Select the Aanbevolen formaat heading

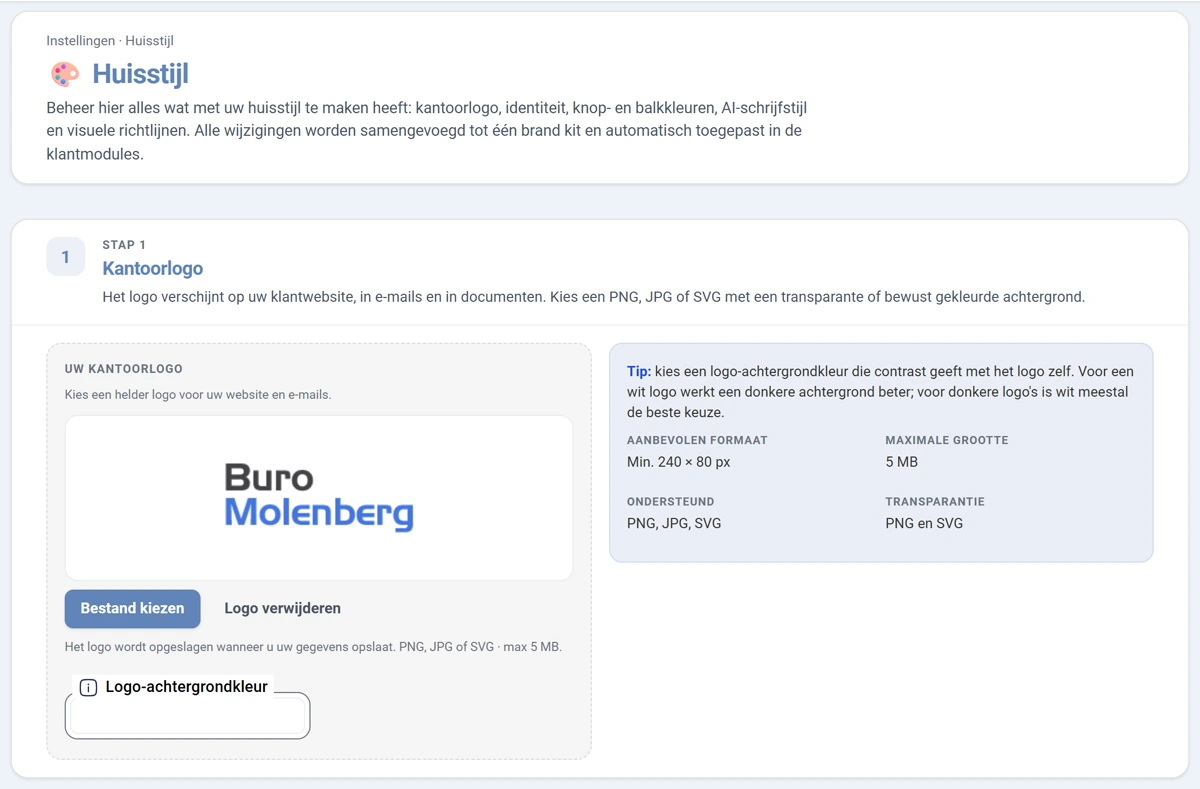tap(697, 440)
